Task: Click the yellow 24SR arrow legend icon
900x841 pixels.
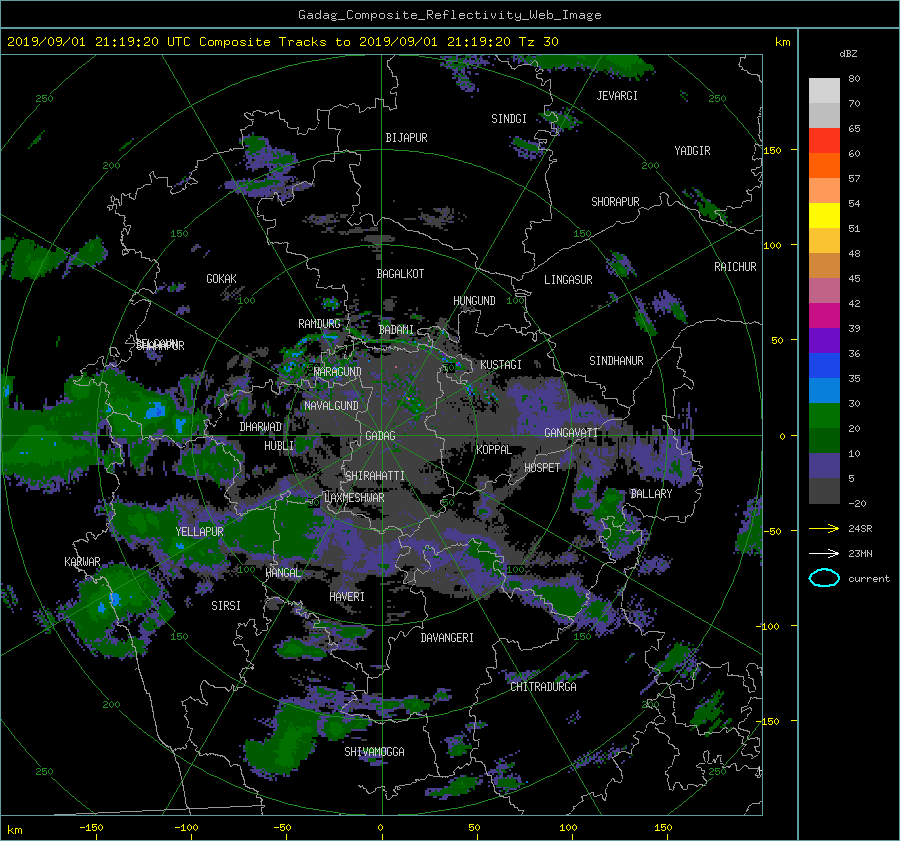Action: 824,528
